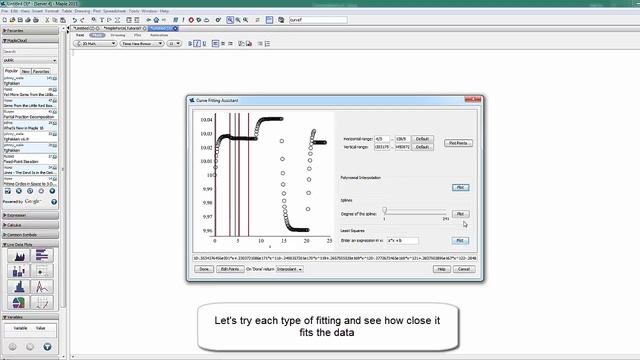Click the toolbar search box containing 'curvef'
The height and width of the screenshot is (360, 640).
click(318, 20)
